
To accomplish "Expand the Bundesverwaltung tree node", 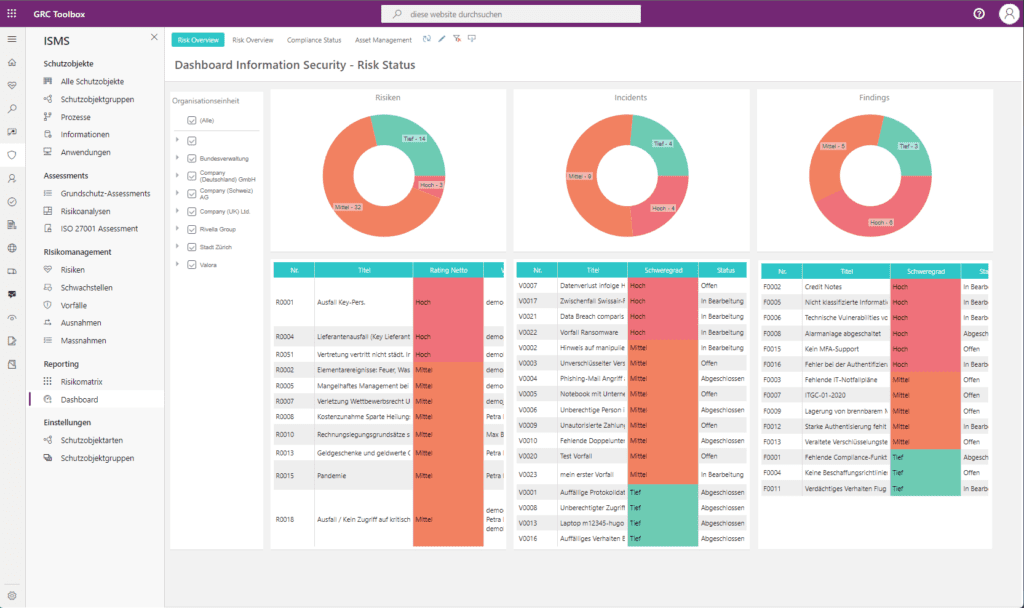I will pyautogui.click(x=177, y=157).
